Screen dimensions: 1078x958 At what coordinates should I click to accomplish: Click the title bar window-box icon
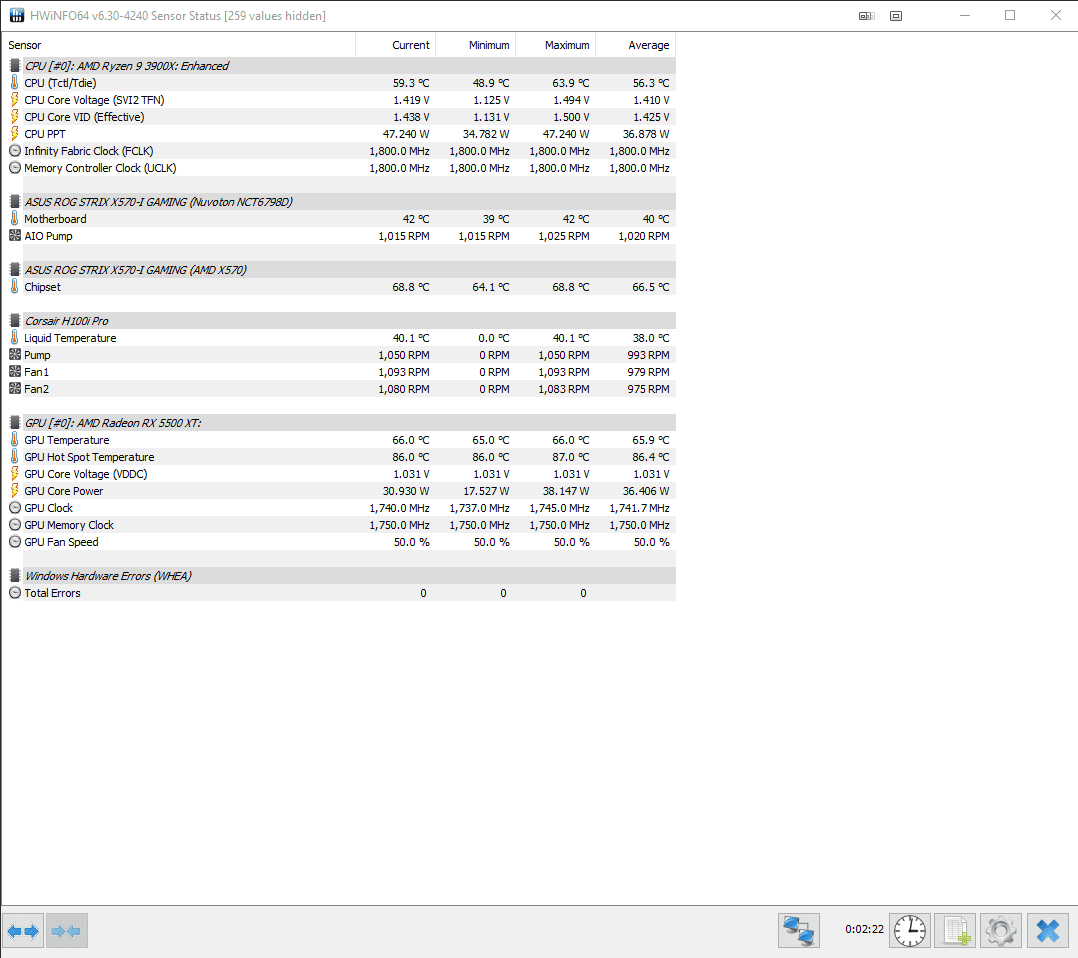pyautogui.click(x=896, y=16)
